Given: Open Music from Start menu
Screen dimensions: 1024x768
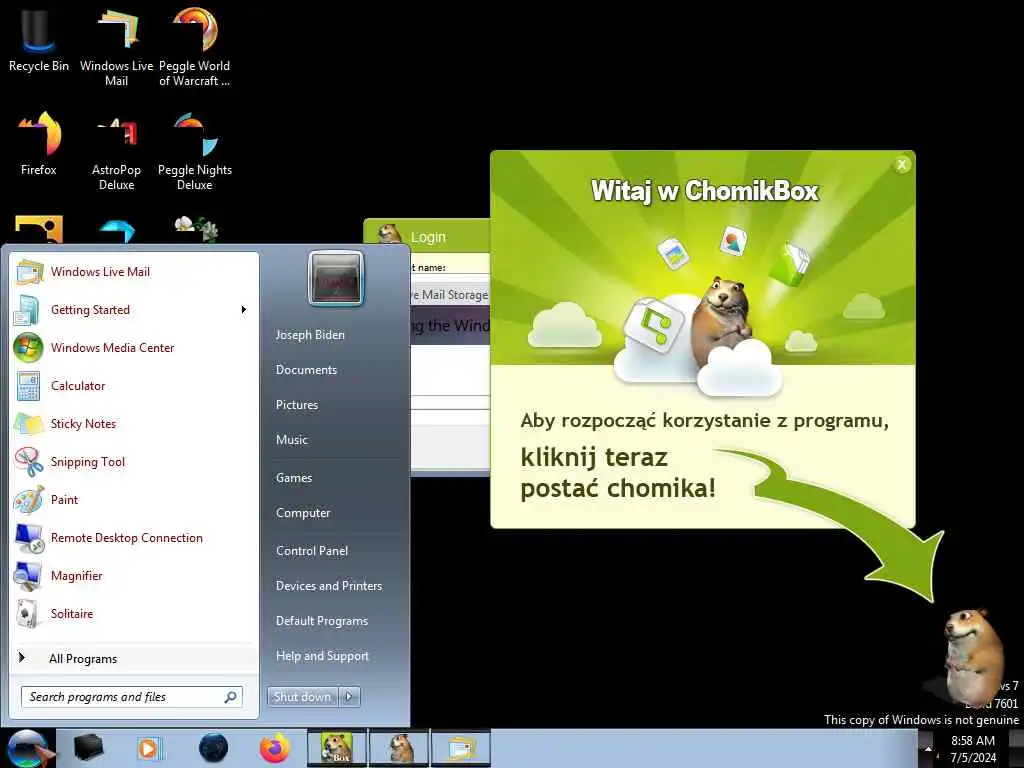Looking at the screenshot, I should tap(292, 440).
